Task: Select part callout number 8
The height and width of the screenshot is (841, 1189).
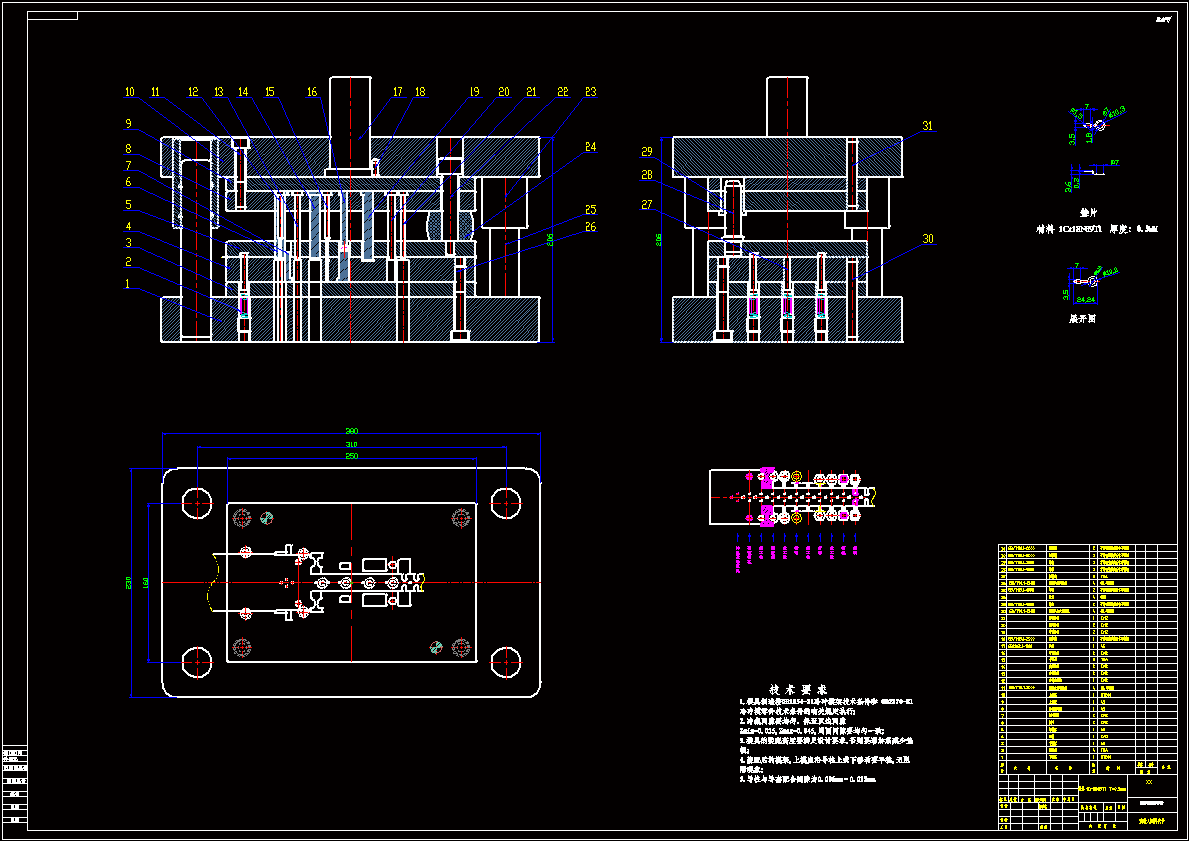Action: click(x=129, y=149)
